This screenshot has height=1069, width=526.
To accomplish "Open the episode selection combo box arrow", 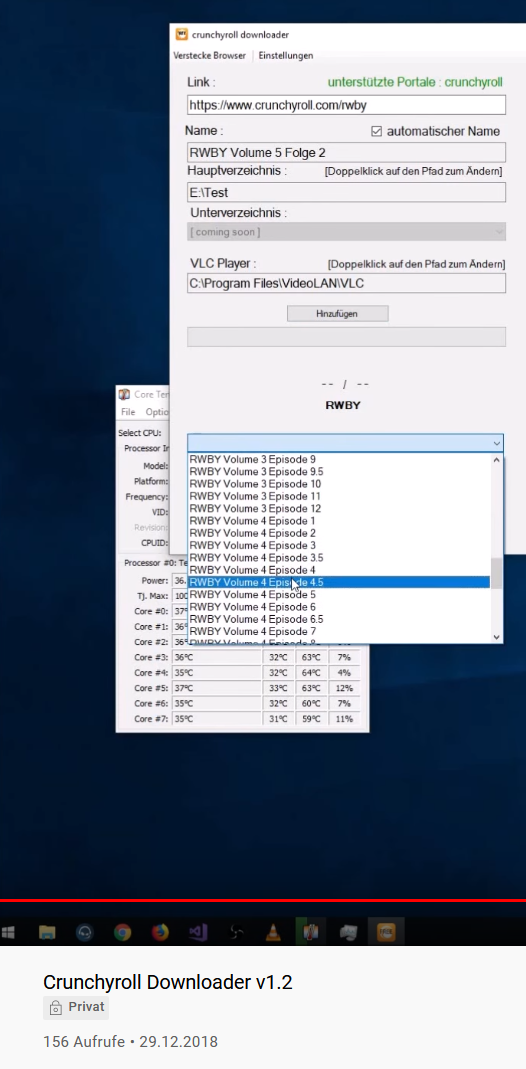I will click(x=497, y=443).
